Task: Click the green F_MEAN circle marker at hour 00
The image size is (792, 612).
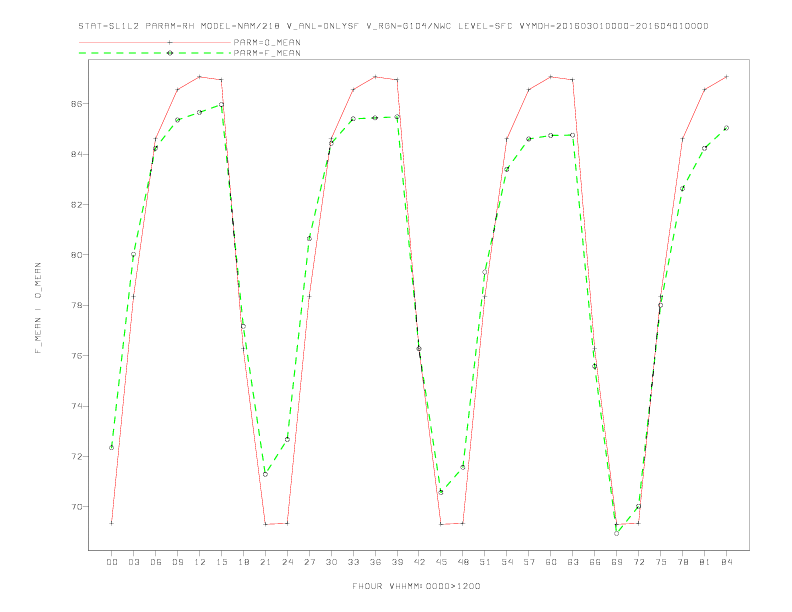Action: tap(112, 447)
